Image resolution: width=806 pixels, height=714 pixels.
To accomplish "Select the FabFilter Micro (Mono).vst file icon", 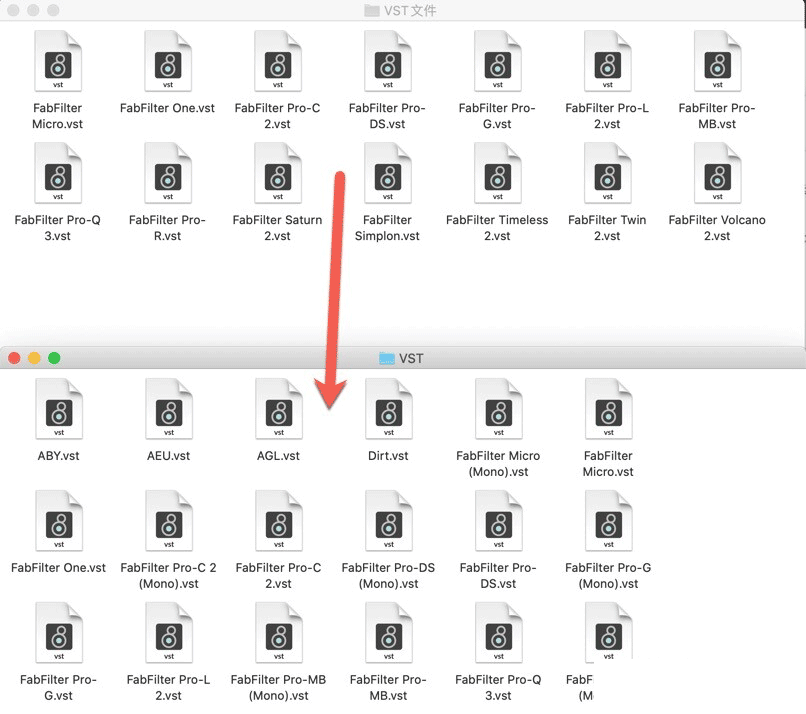I will [x=499, y=409].
